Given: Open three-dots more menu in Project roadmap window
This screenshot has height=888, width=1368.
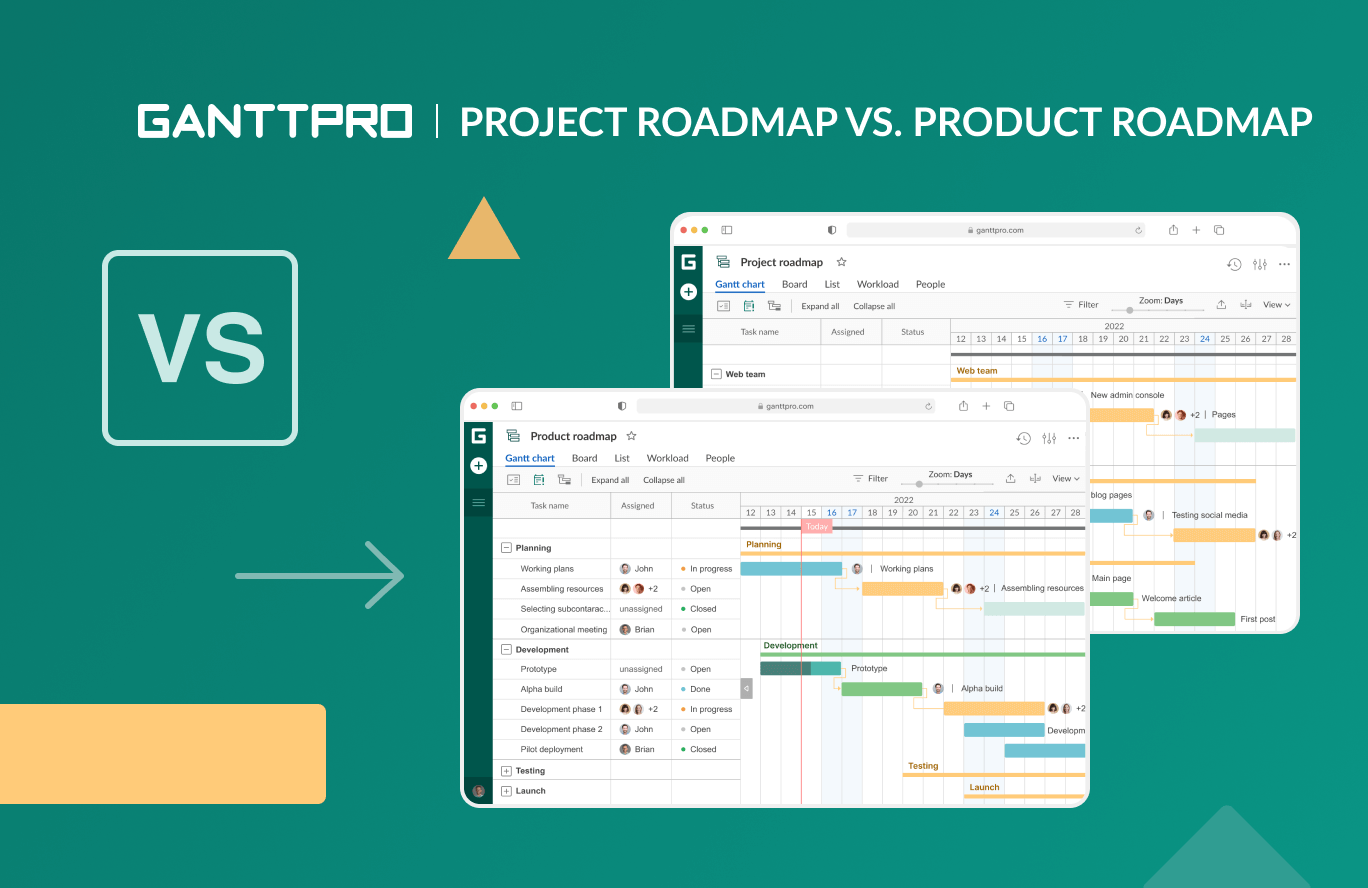Looking at the screenshot, I should pyautogui.click(x=1285, y=264).
